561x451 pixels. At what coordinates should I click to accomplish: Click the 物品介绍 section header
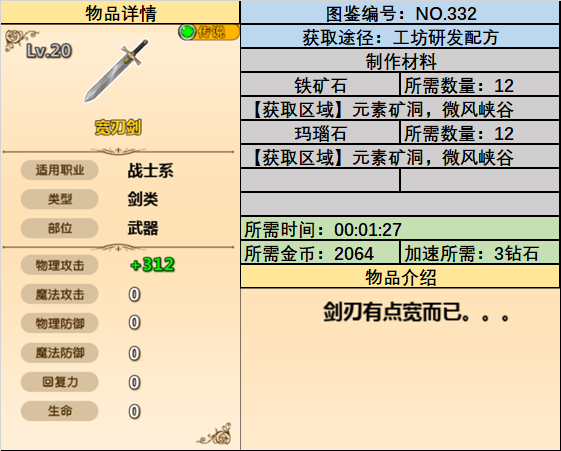click(400, 276)
